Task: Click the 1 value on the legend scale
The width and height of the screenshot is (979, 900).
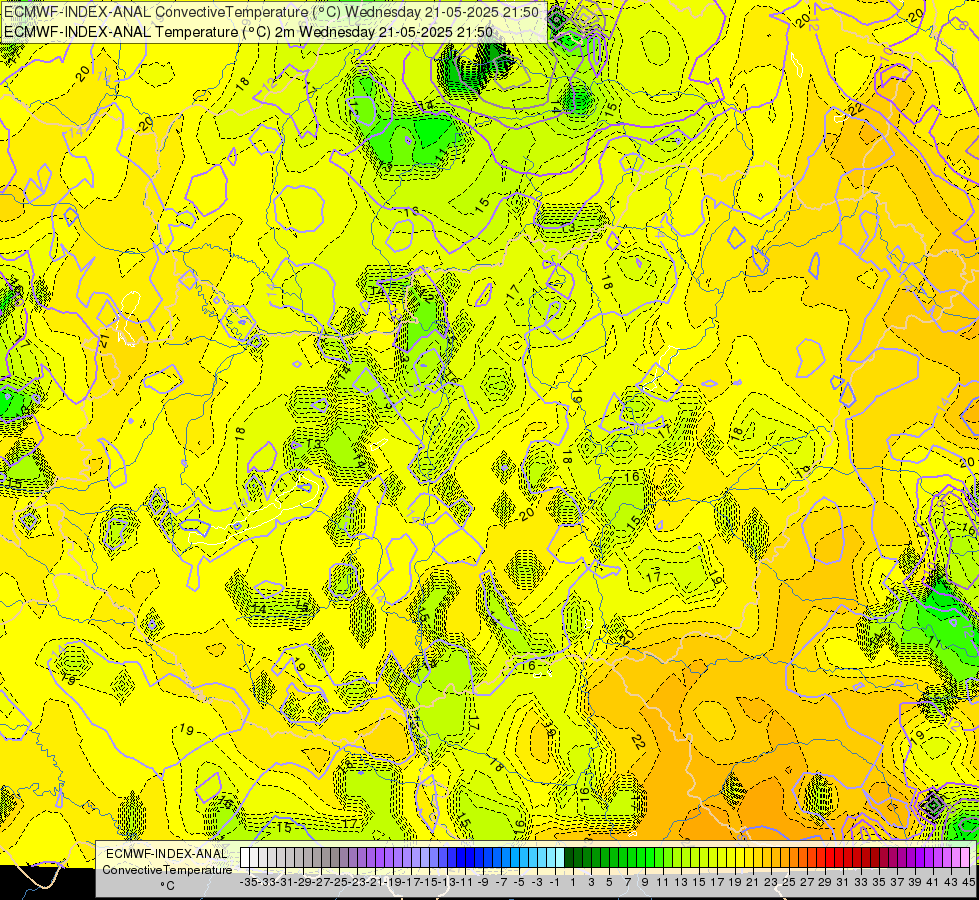Action: coord(573,882)
